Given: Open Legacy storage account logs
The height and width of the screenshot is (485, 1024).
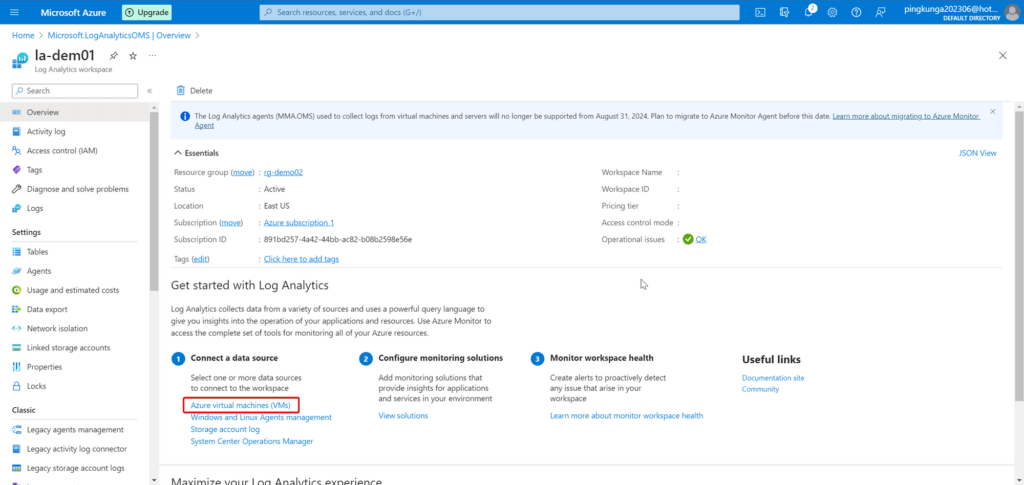Looking at the screenshot, I should point(74,468).
